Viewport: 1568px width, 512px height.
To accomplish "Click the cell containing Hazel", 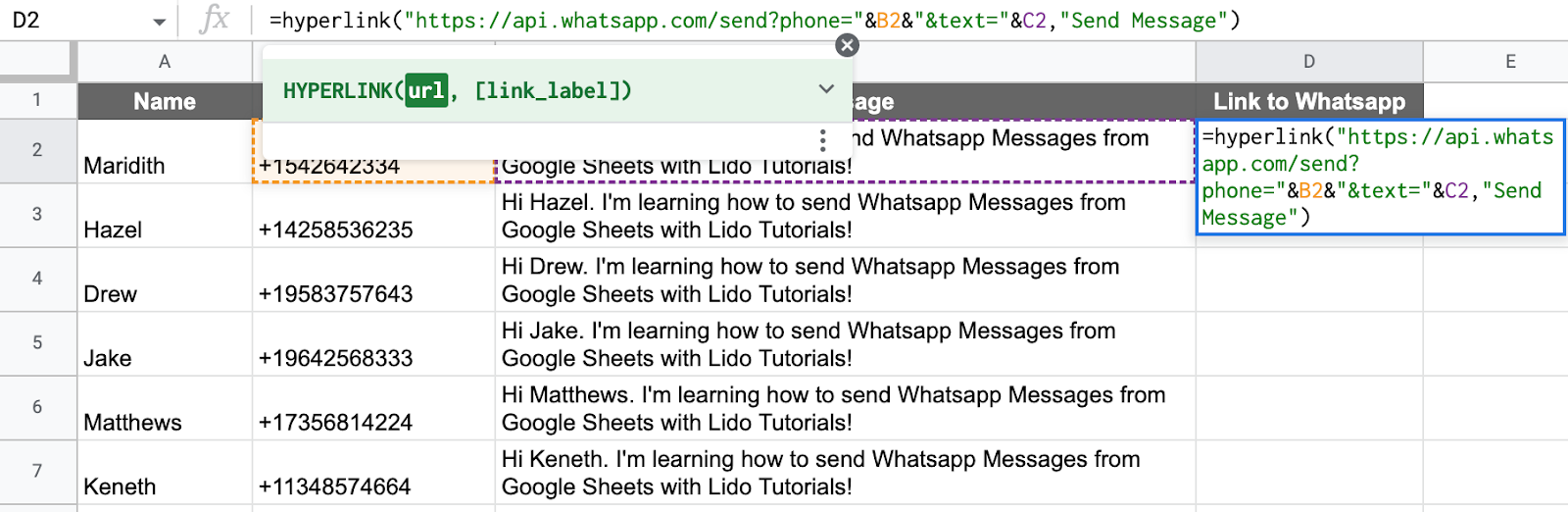I will (165, 217).
